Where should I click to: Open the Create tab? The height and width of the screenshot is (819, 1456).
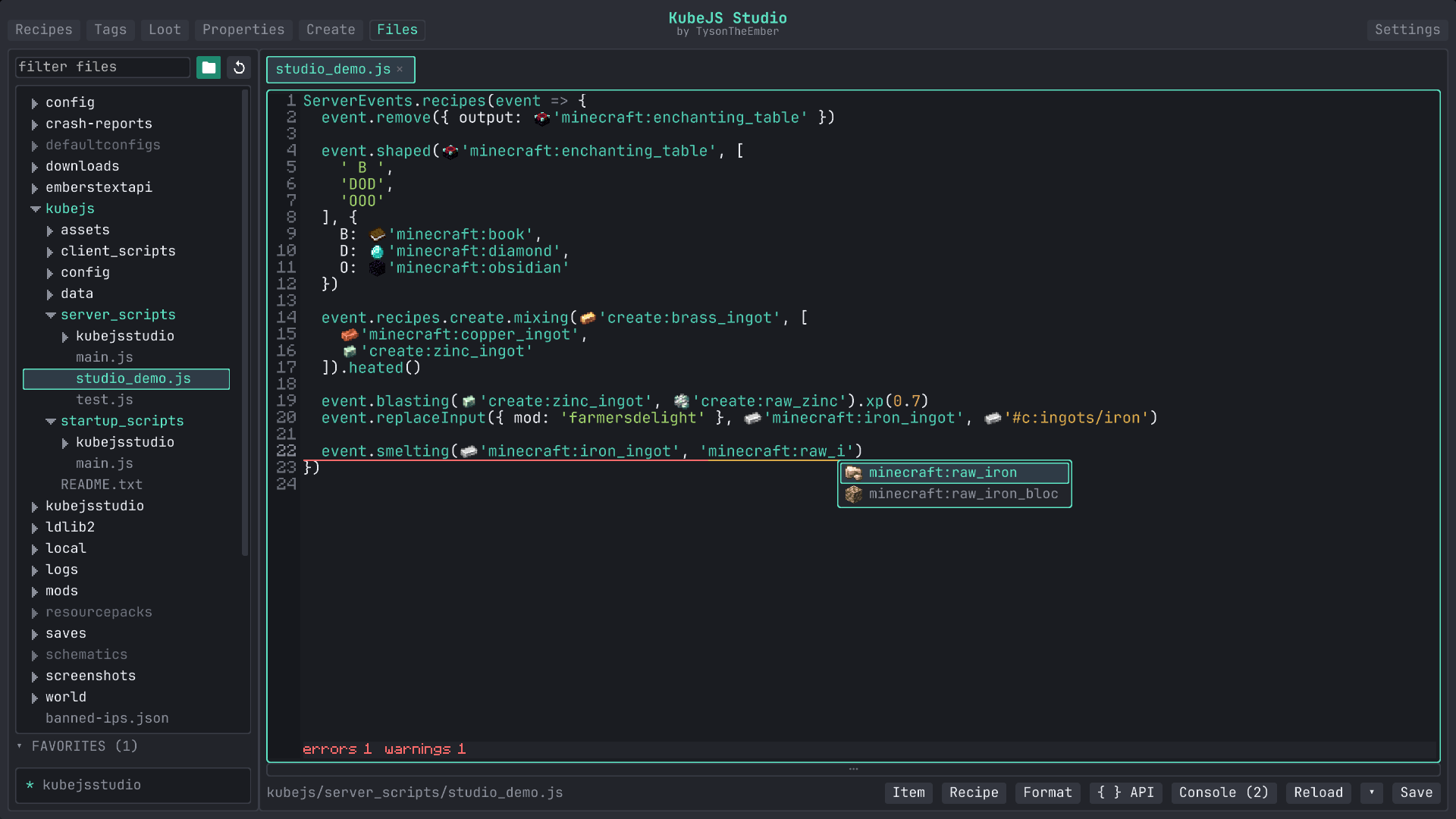point(331,30)
